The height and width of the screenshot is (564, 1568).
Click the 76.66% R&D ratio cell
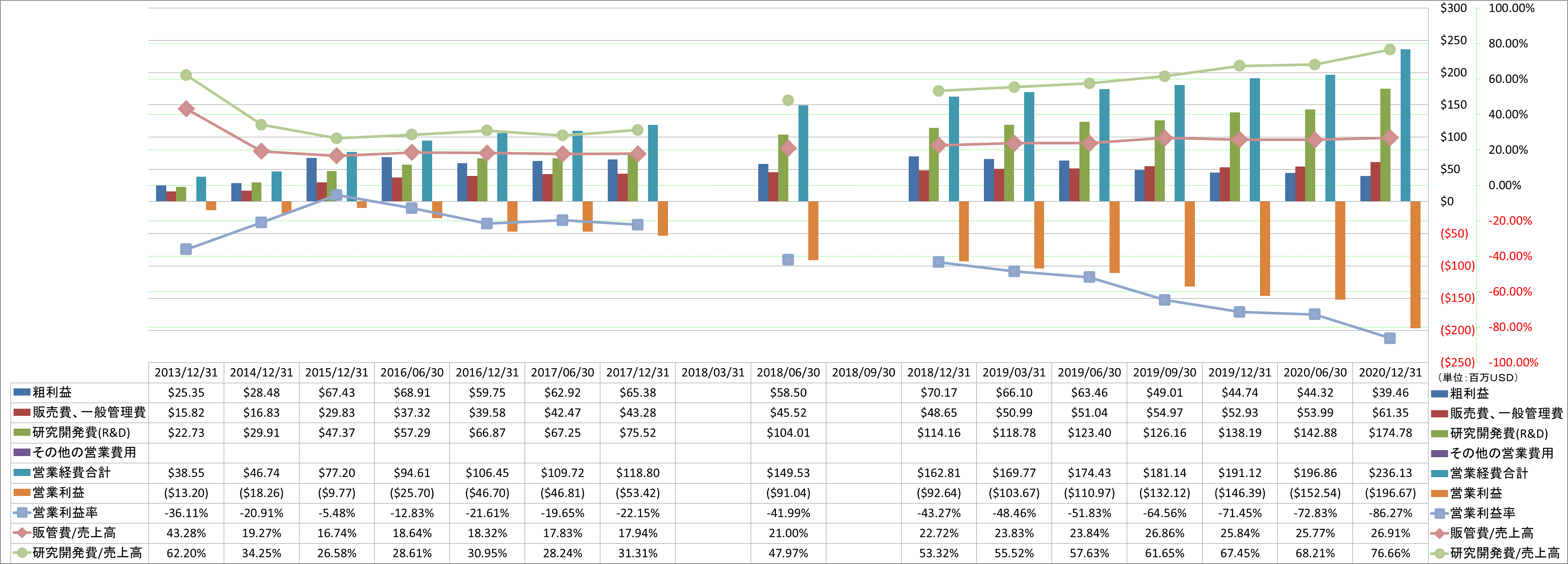pos(1390,553)
